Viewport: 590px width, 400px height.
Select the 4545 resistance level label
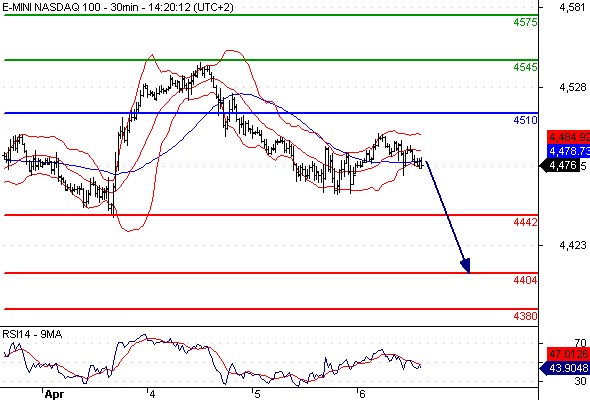coord(525,67)
